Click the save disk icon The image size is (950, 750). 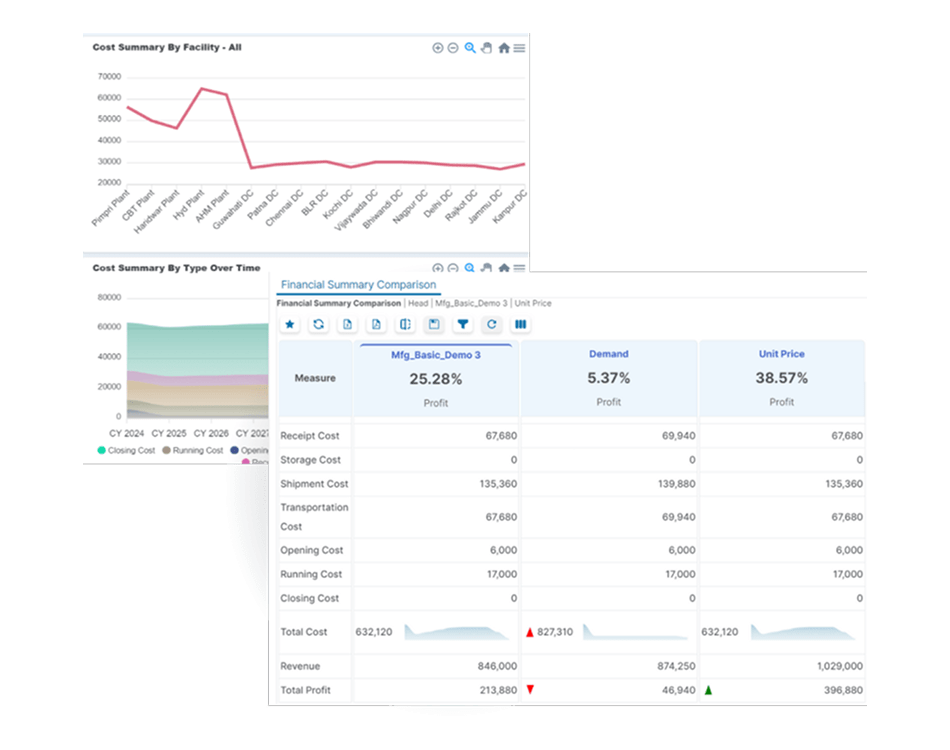coord(434,324)
